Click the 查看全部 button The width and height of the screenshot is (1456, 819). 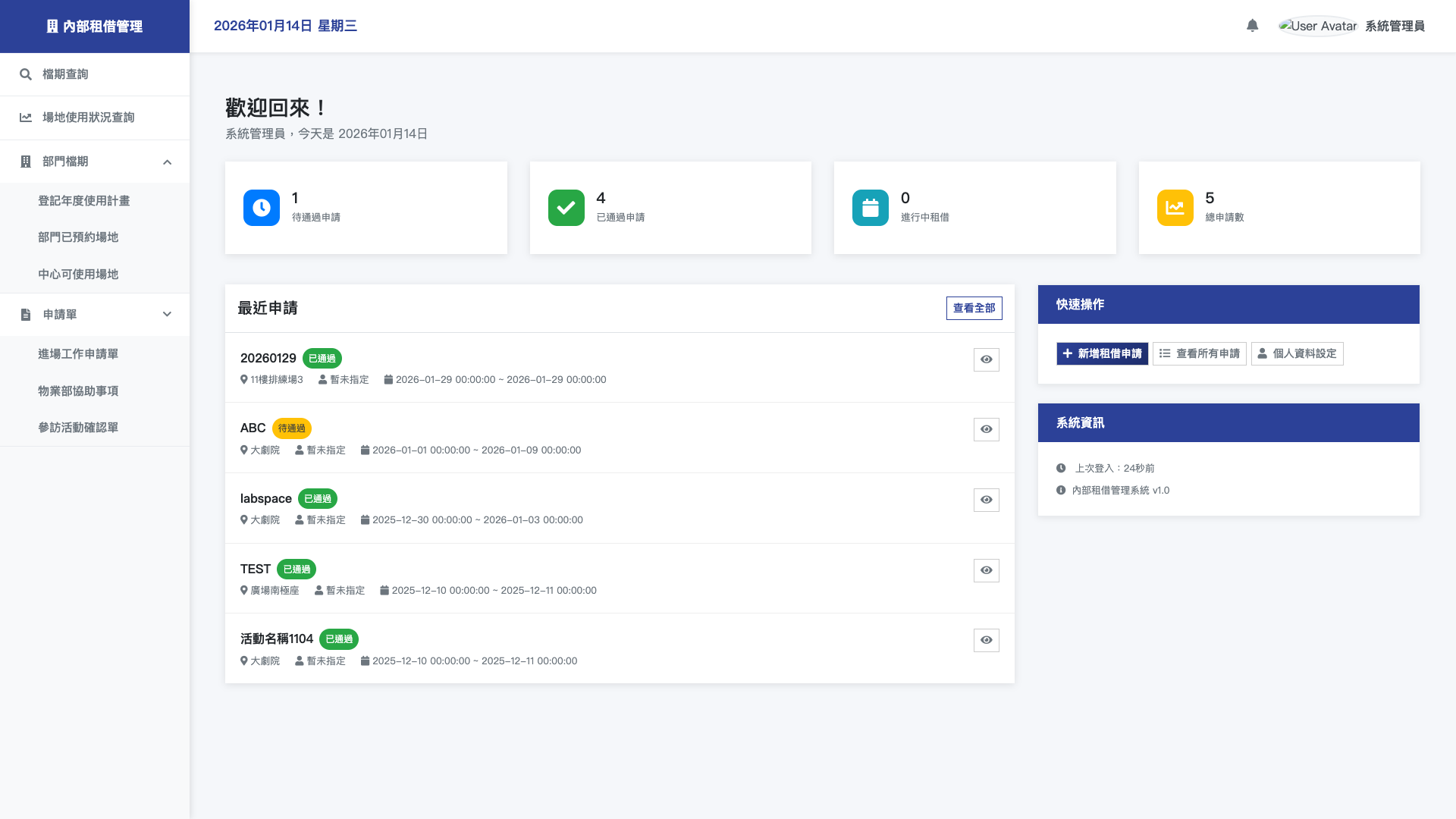[974, 308]
